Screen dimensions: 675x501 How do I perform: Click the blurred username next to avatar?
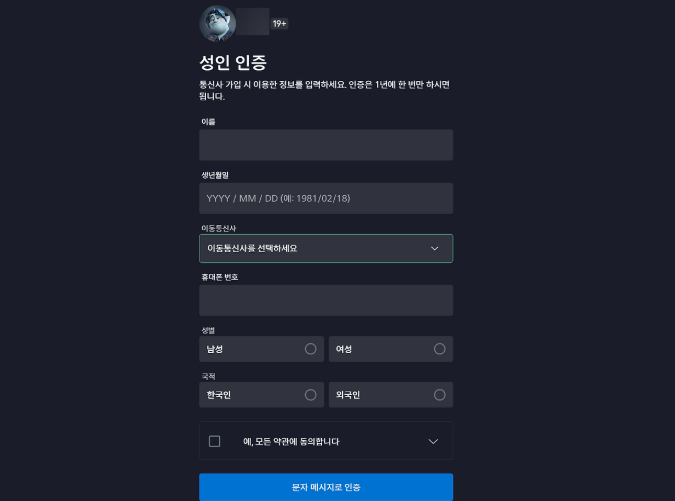tap(254, 21)
